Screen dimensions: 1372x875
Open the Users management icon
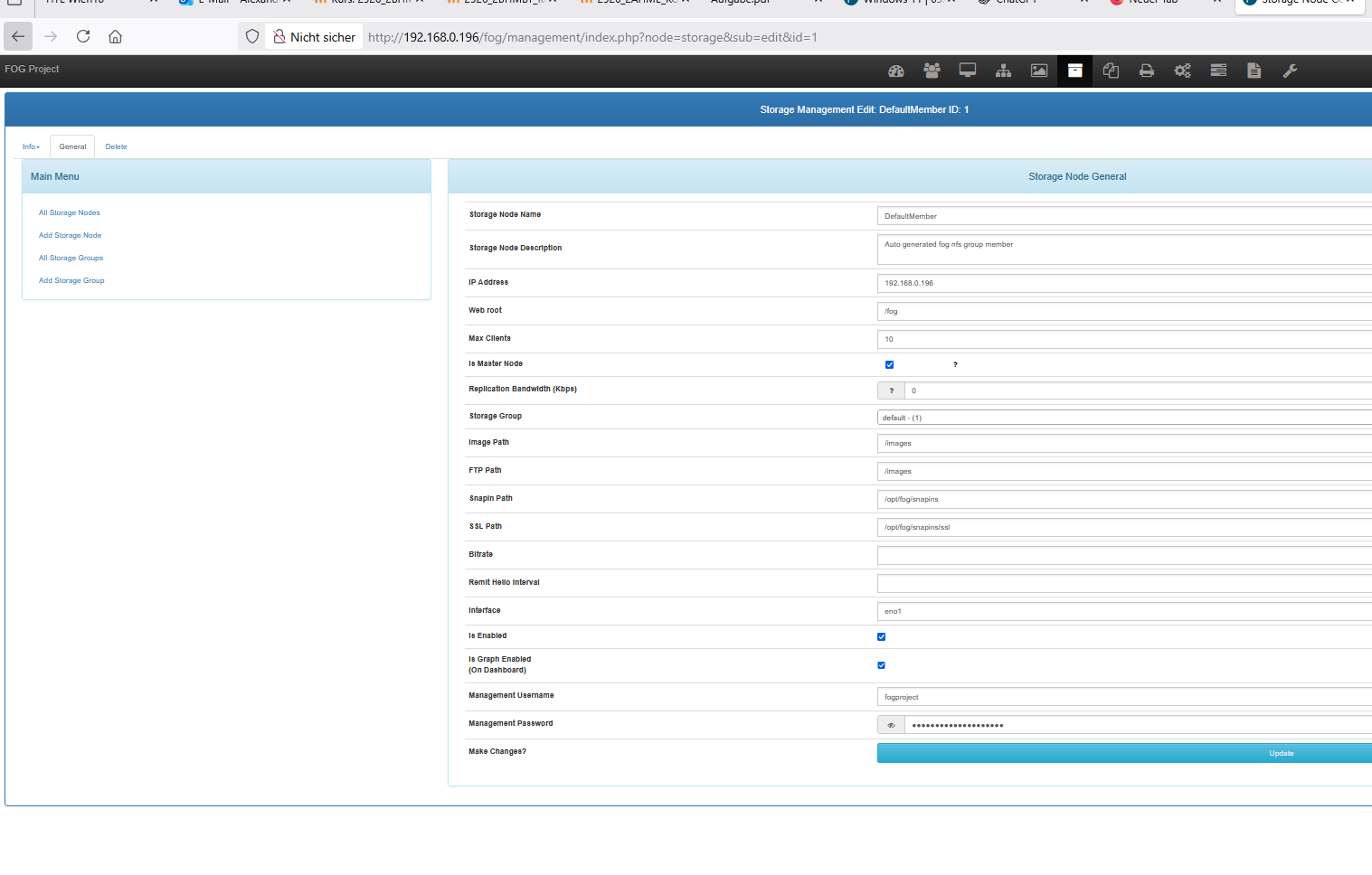(x=932, y=71)
